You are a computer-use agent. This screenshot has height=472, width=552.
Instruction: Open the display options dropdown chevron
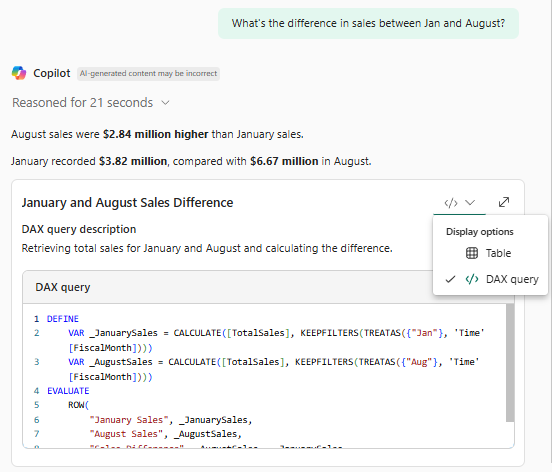(470, 202)
